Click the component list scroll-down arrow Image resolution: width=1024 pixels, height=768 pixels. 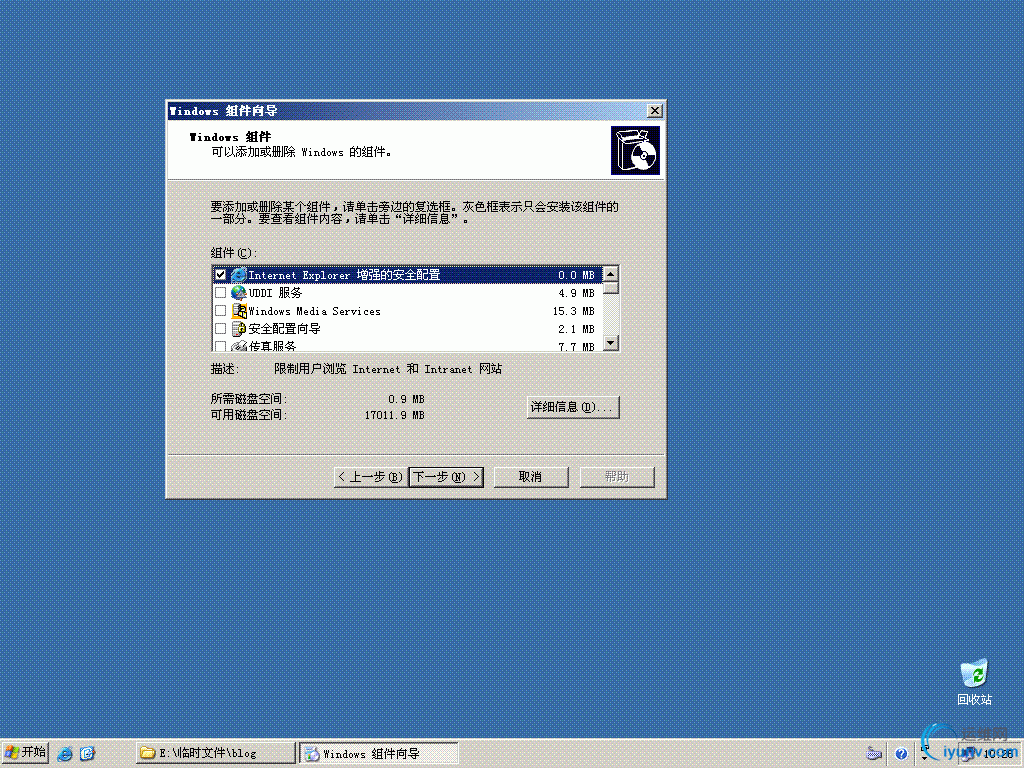click(611, 343)
